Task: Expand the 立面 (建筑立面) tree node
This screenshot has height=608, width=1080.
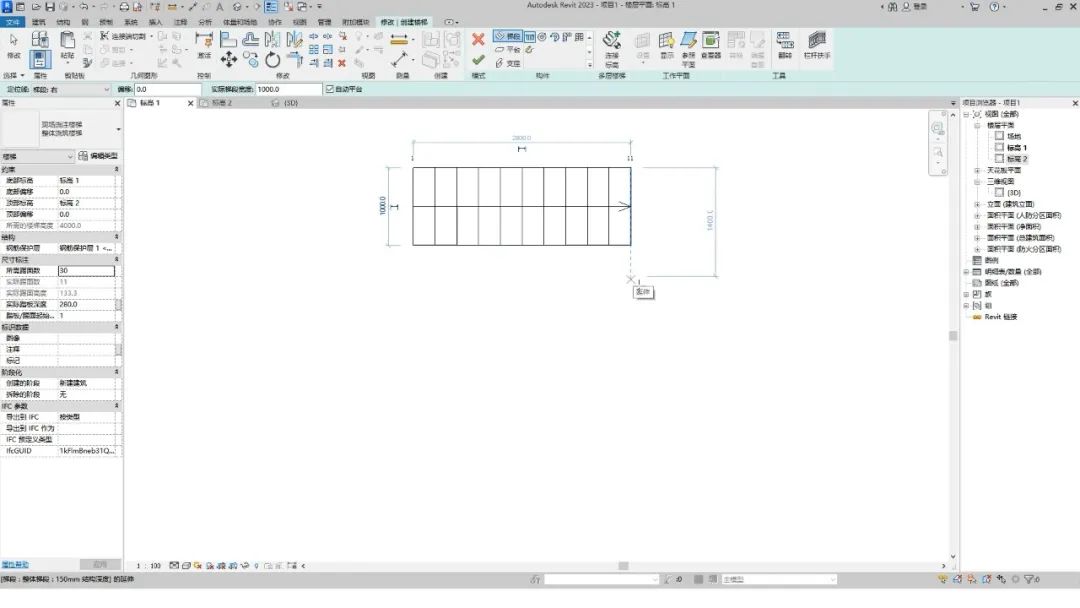Action: 978,204
